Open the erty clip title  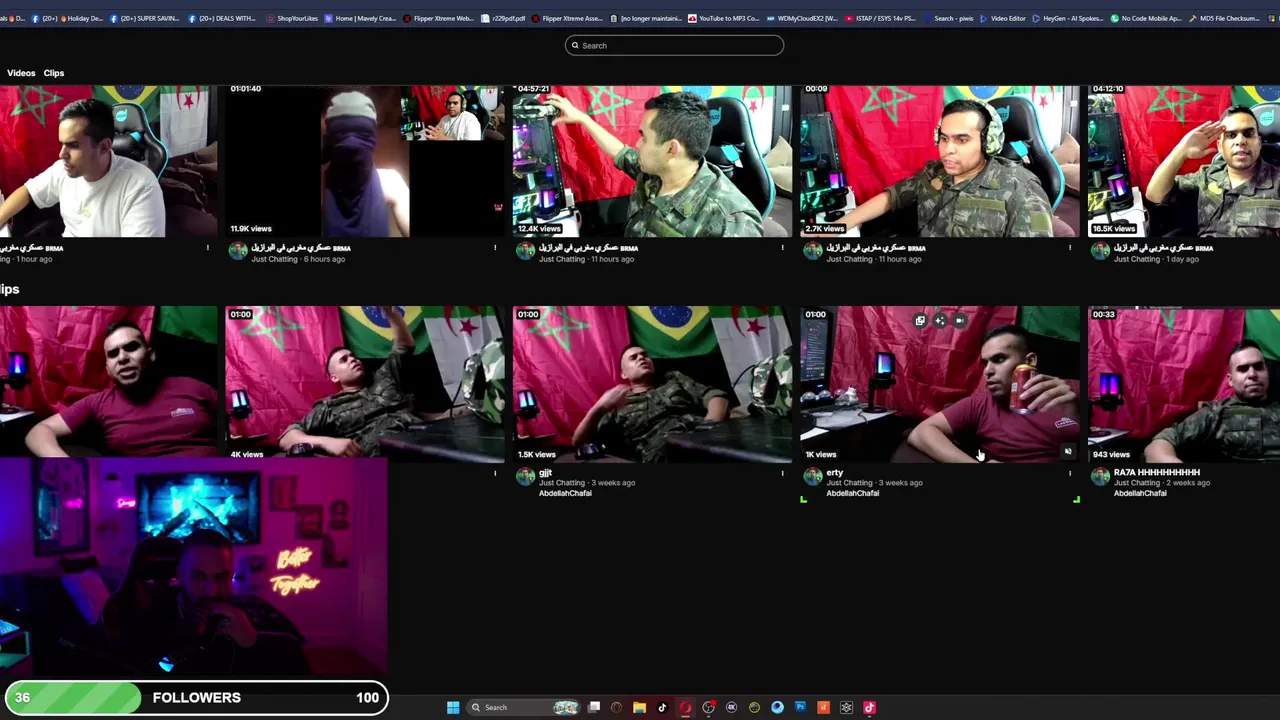click(x=834, y=472)
